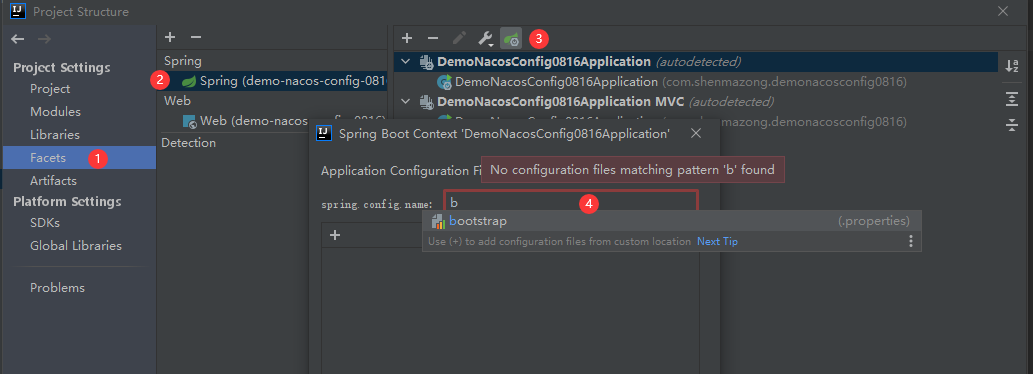
Task: Select Facets settings
Action: [79, 157]
